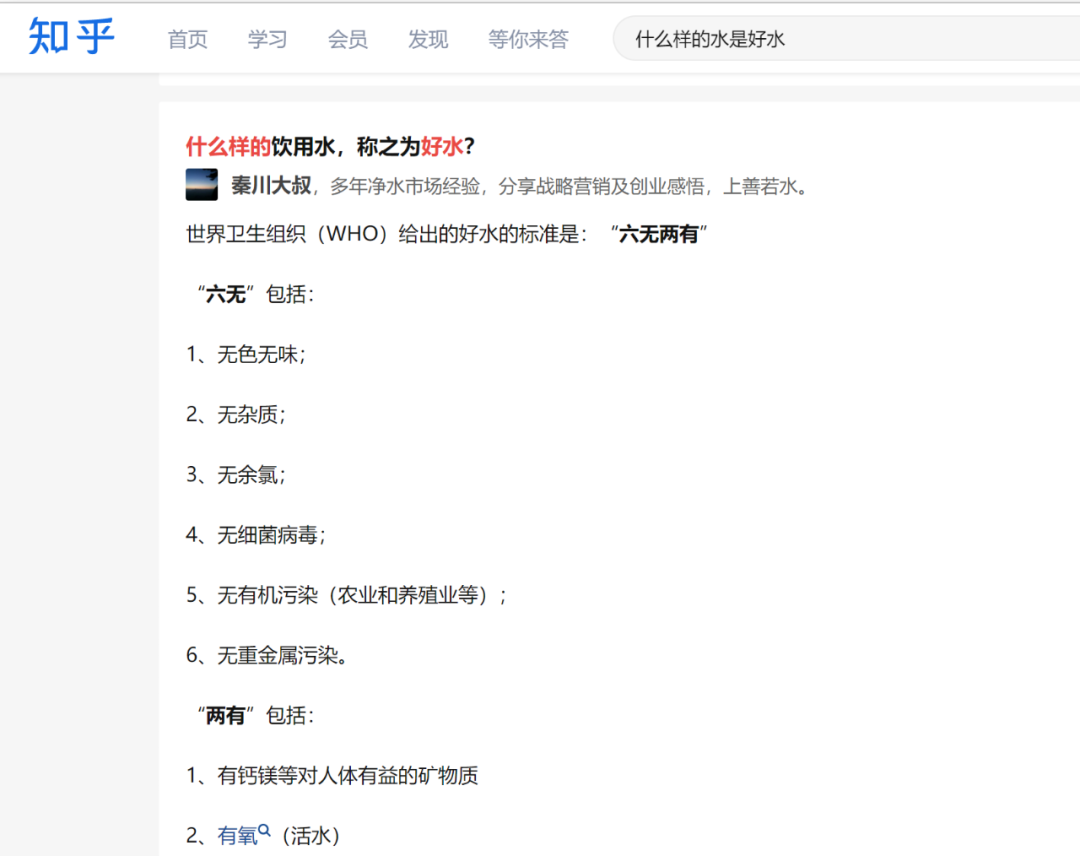Click the list item 3、无余氯
Screen dimensions: 1080x856
pyautogui.click(x=236, y=474)
